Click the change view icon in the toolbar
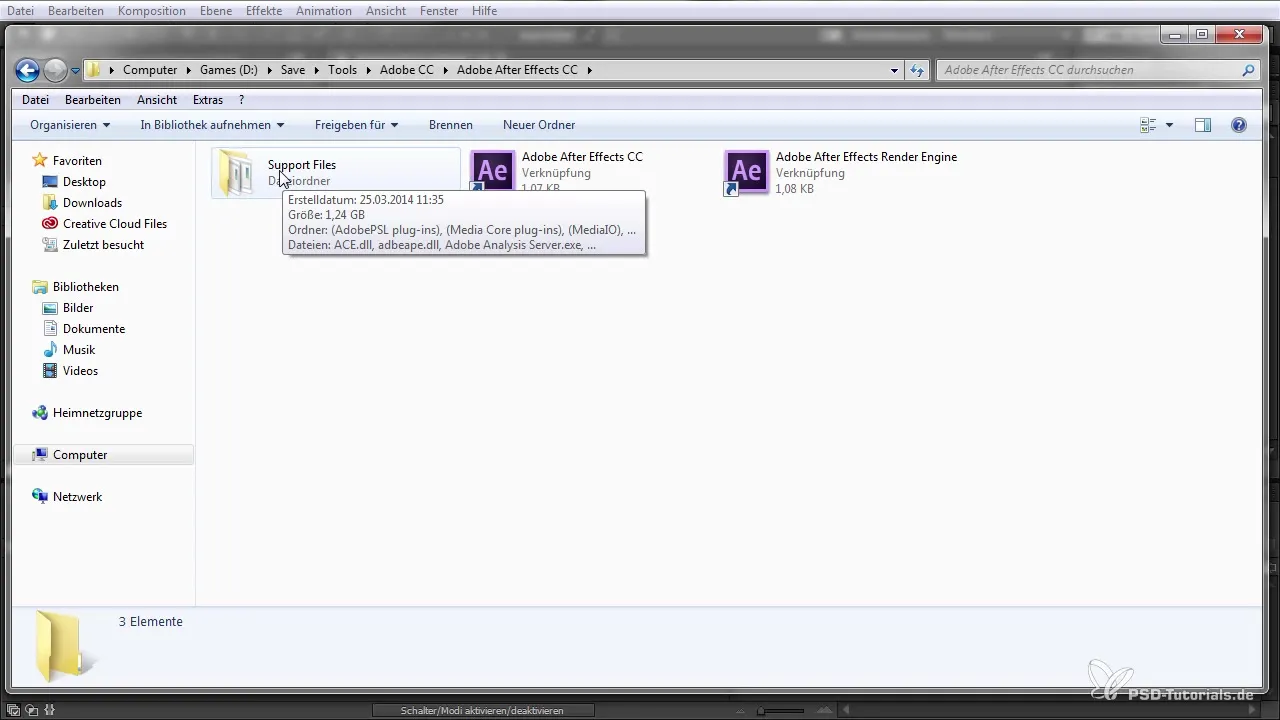 1148,125
